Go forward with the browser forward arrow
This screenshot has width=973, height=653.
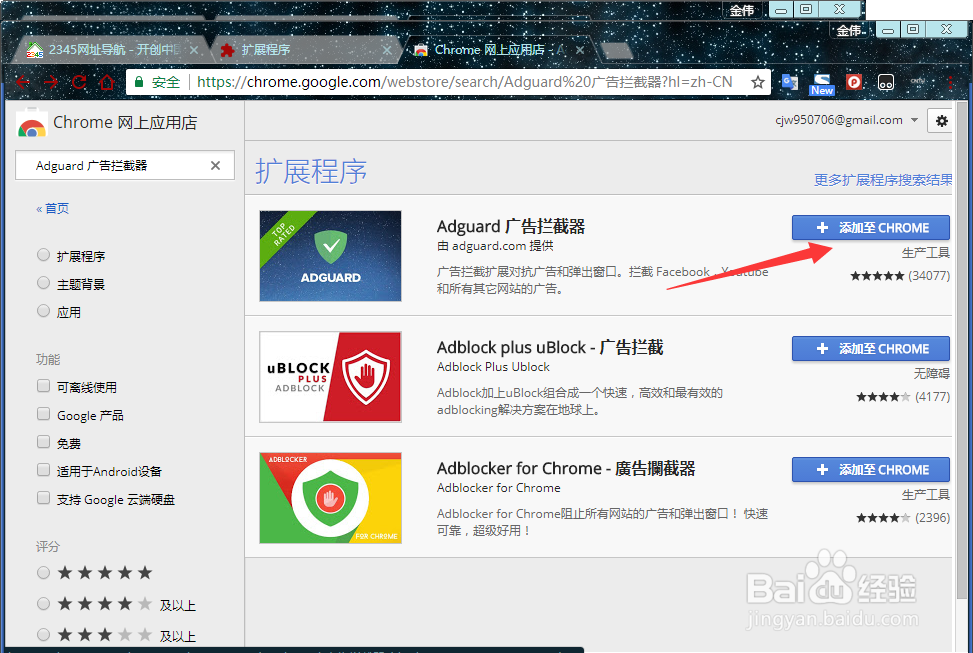pyautogui.click(x=51, y=82)
